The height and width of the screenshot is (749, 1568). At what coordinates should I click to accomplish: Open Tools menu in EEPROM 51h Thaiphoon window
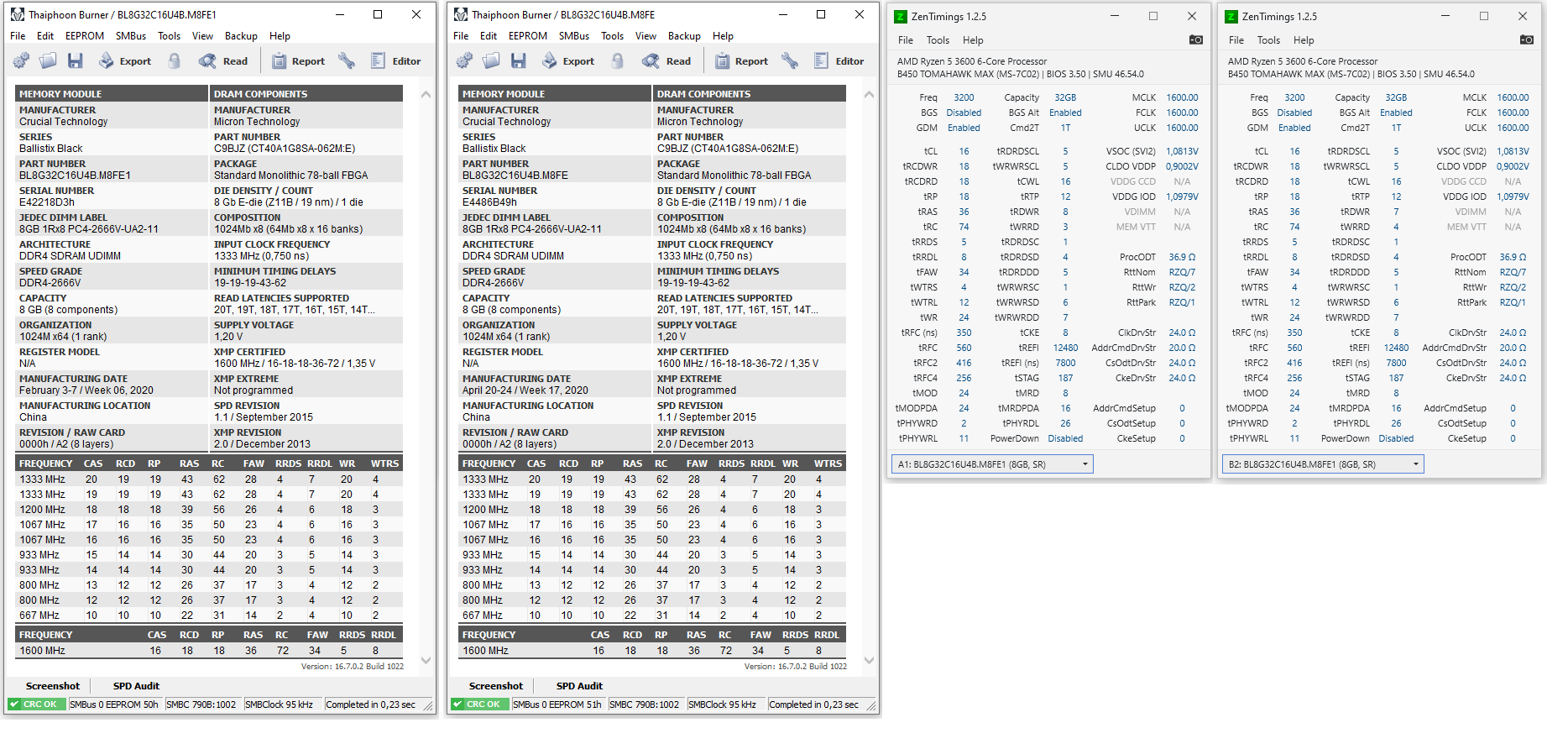pyautogui.click(x=613, y=36)
